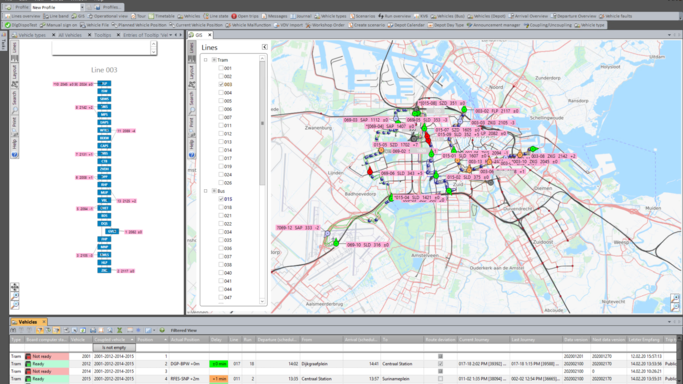Uncheck bus line 015 checkbox
683x384 pixels.
point(221,199)
